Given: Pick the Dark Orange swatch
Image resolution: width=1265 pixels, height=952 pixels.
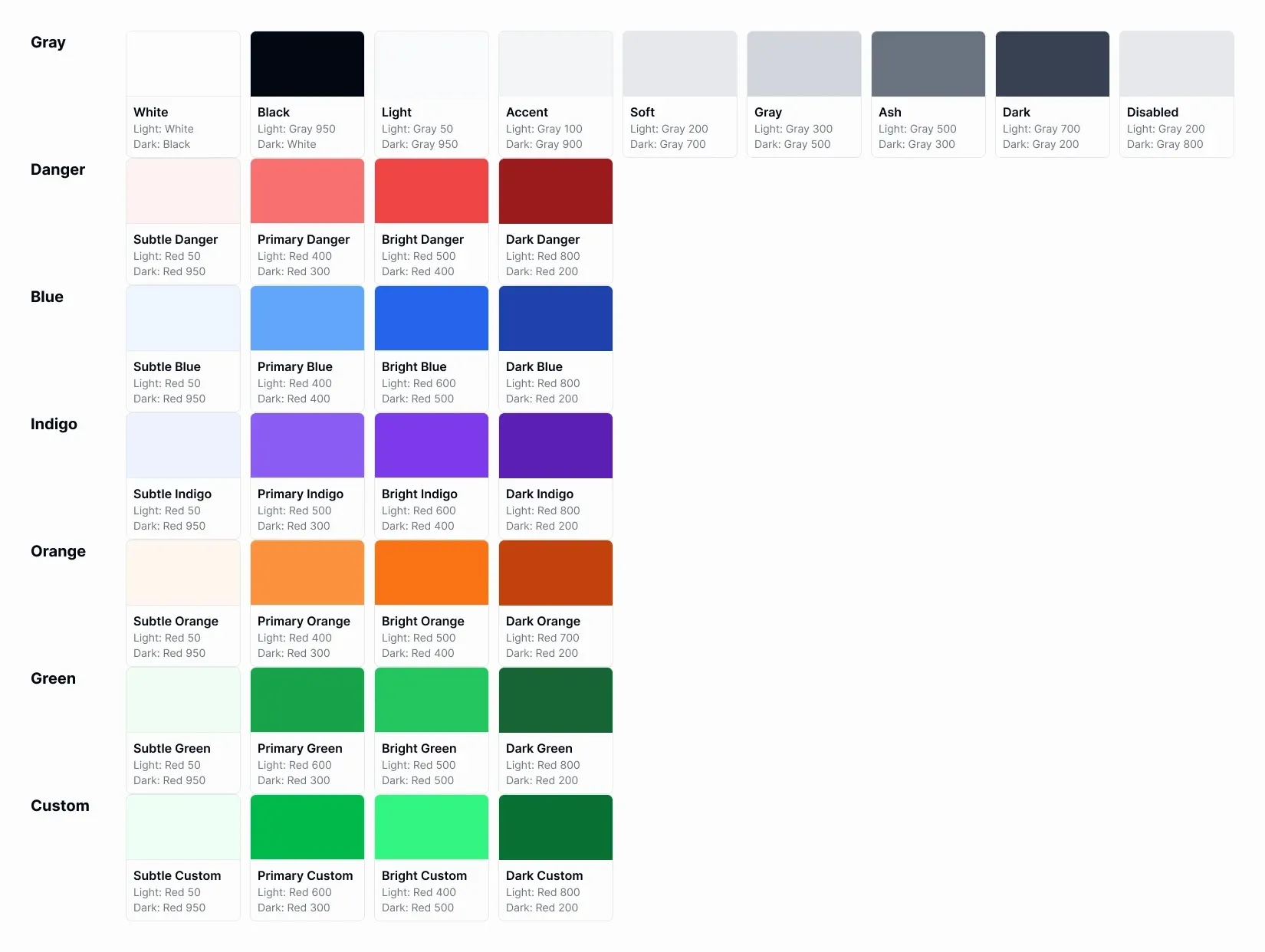Looking at the screenshot, I should point(556,573).
